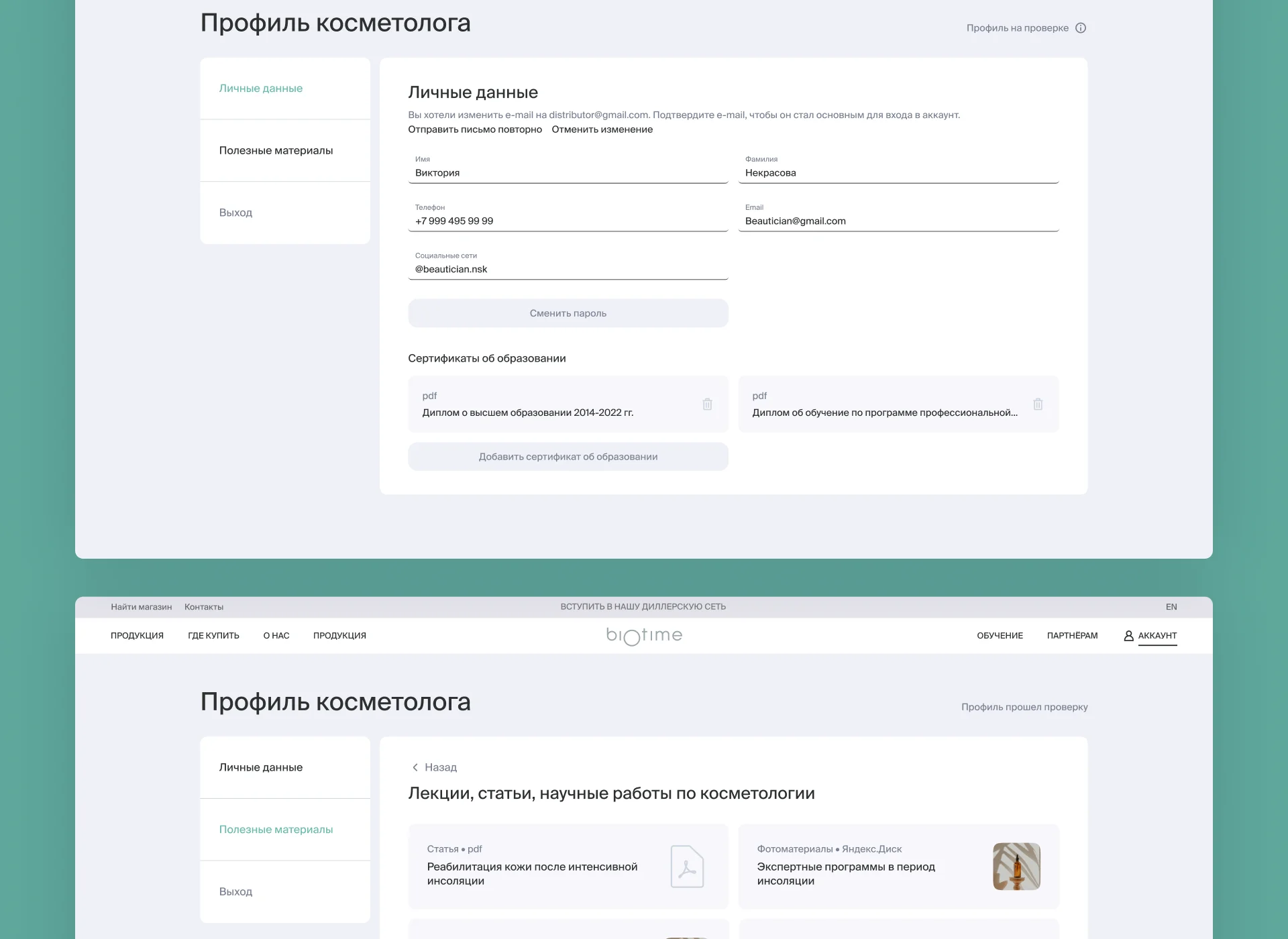Click 'ВСТУПИТЬ В НАШУ ДИЛЛЕРСКУЮ СЕТЬ' link
The height and width of the screenshot is (939, 1288).
pyautogui.click(x=643, y=607)
